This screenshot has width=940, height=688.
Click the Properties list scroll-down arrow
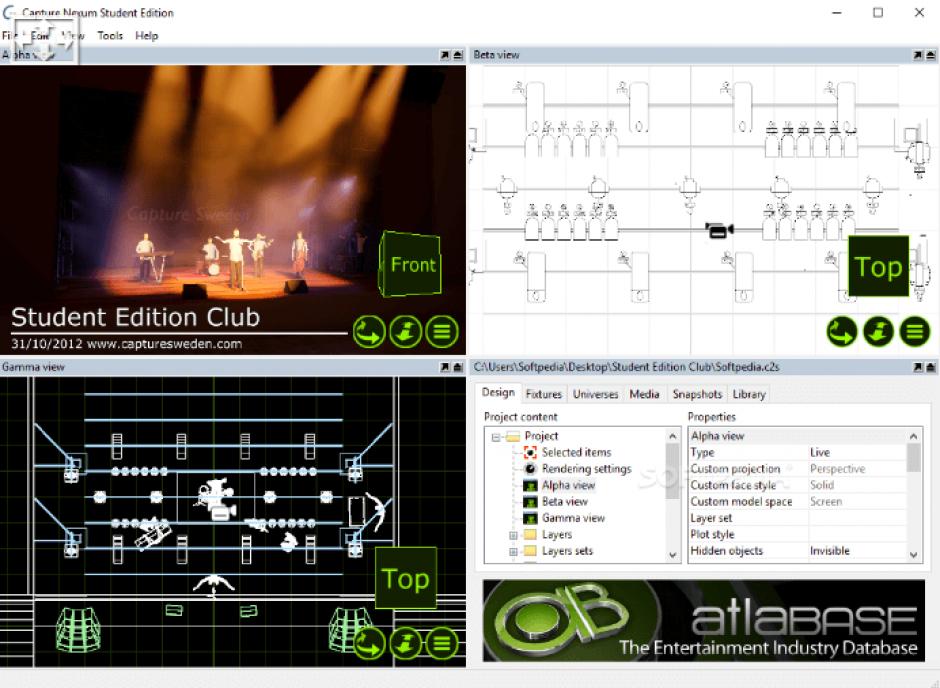point(914,555)
